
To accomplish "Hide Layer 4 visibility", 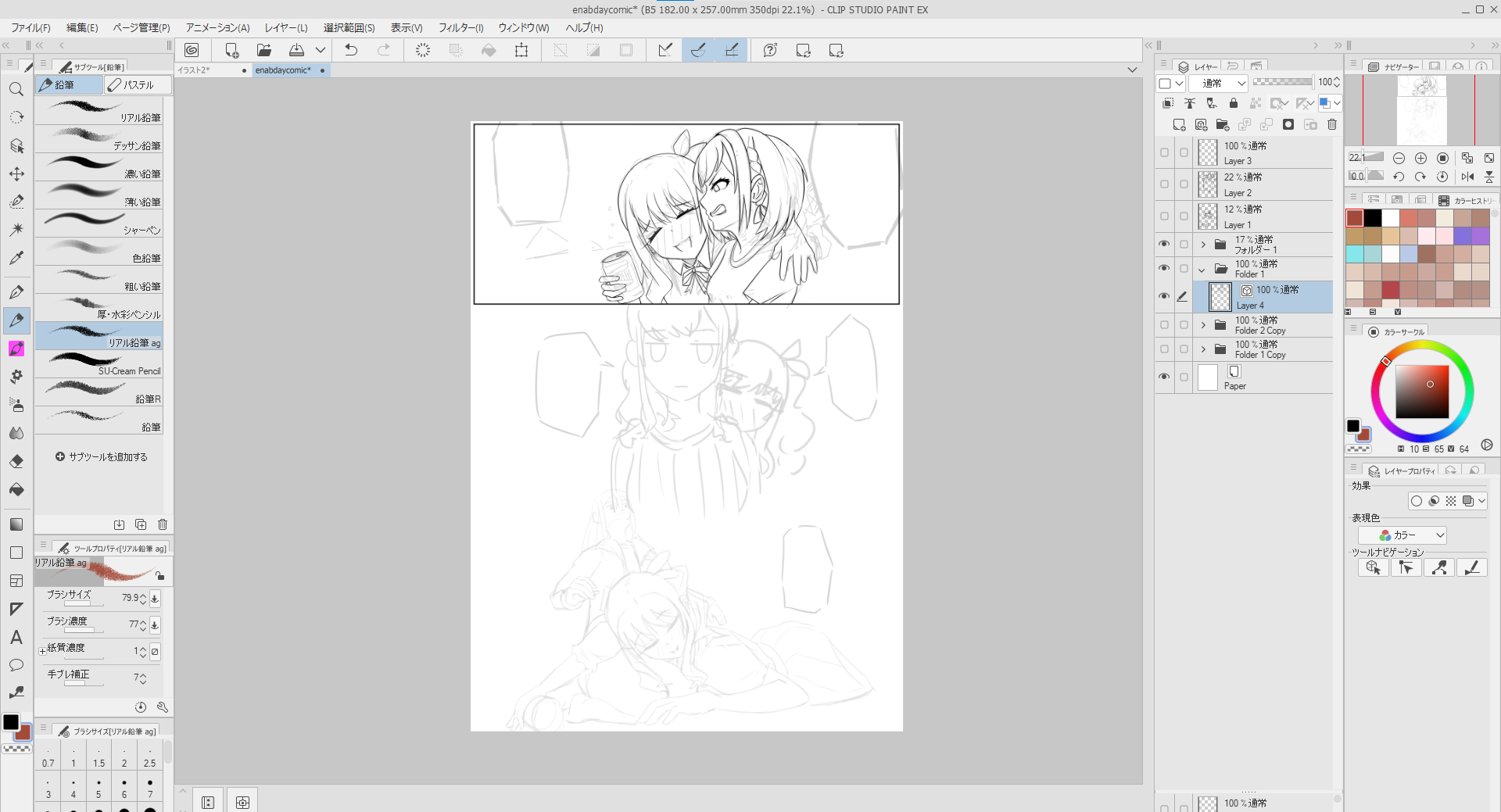I will click(x=1164, y=297).
